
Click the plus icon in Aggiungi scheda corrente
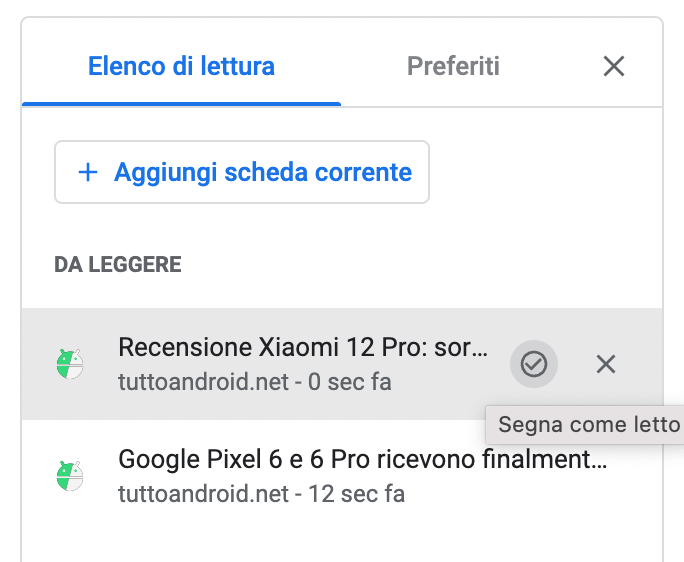point(88,172)
